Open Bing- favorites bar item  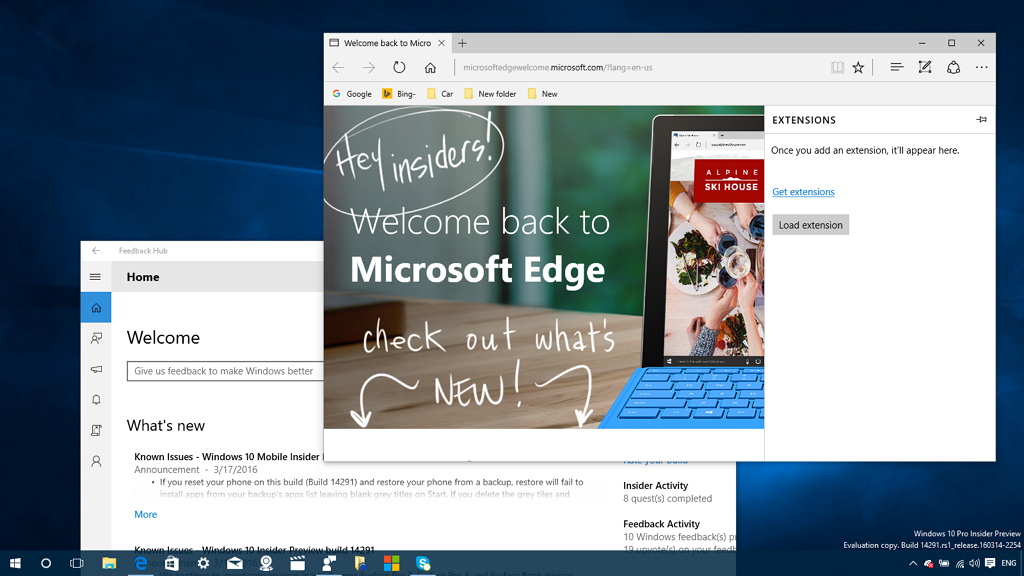[399, 94]
